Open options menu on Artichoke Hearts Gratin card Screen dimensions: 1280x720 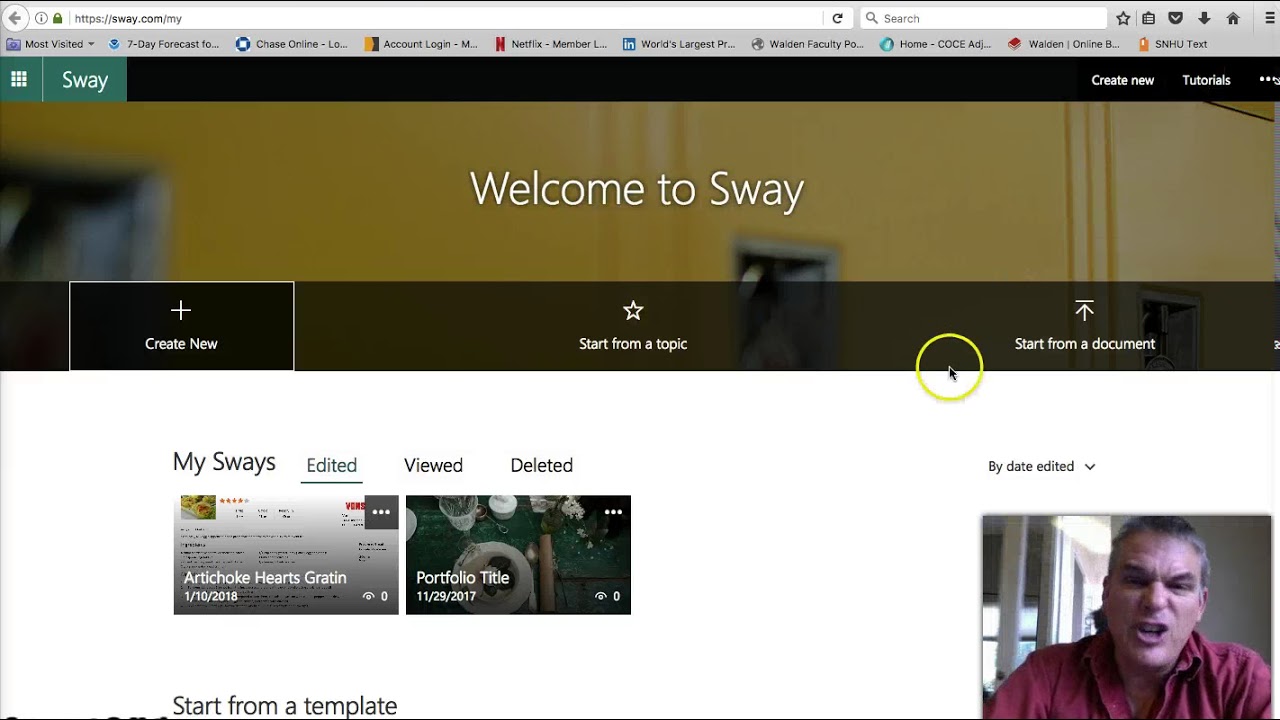[381, 512]
